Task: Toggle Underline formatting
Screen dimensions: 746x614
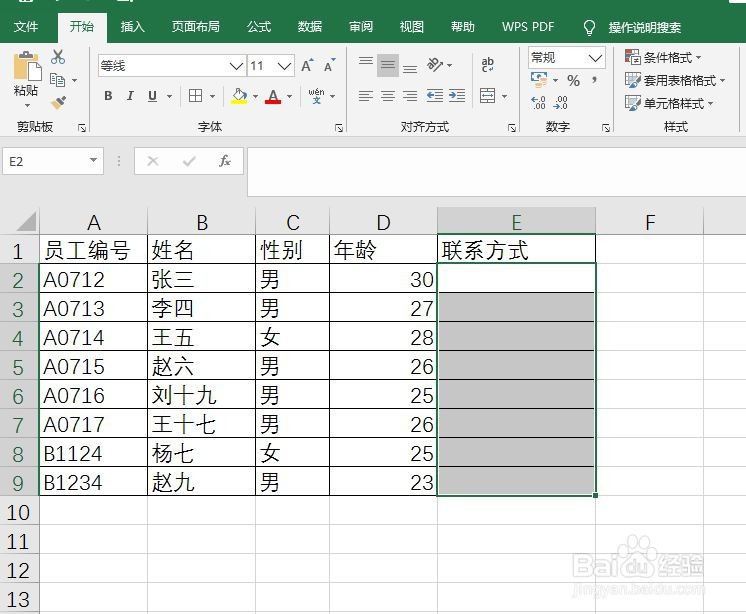Action: click(152, 96)
